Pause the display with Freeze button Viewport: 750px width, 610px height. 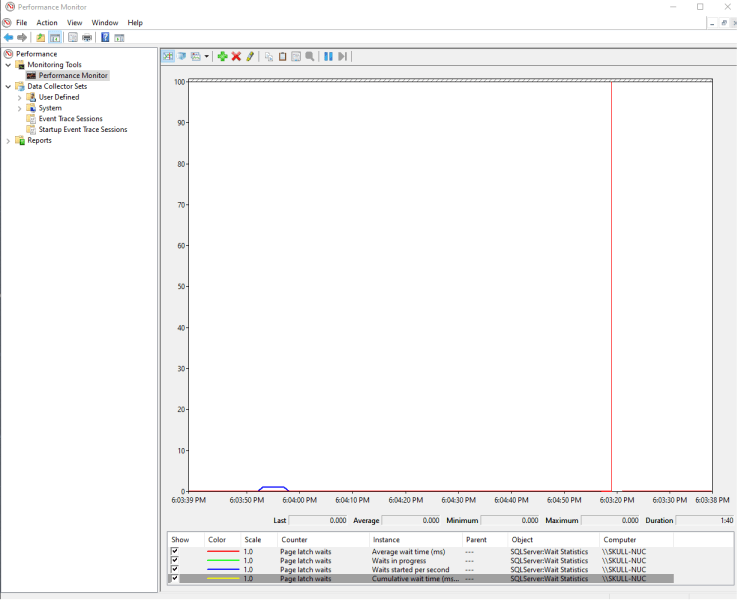coord(328,57)
